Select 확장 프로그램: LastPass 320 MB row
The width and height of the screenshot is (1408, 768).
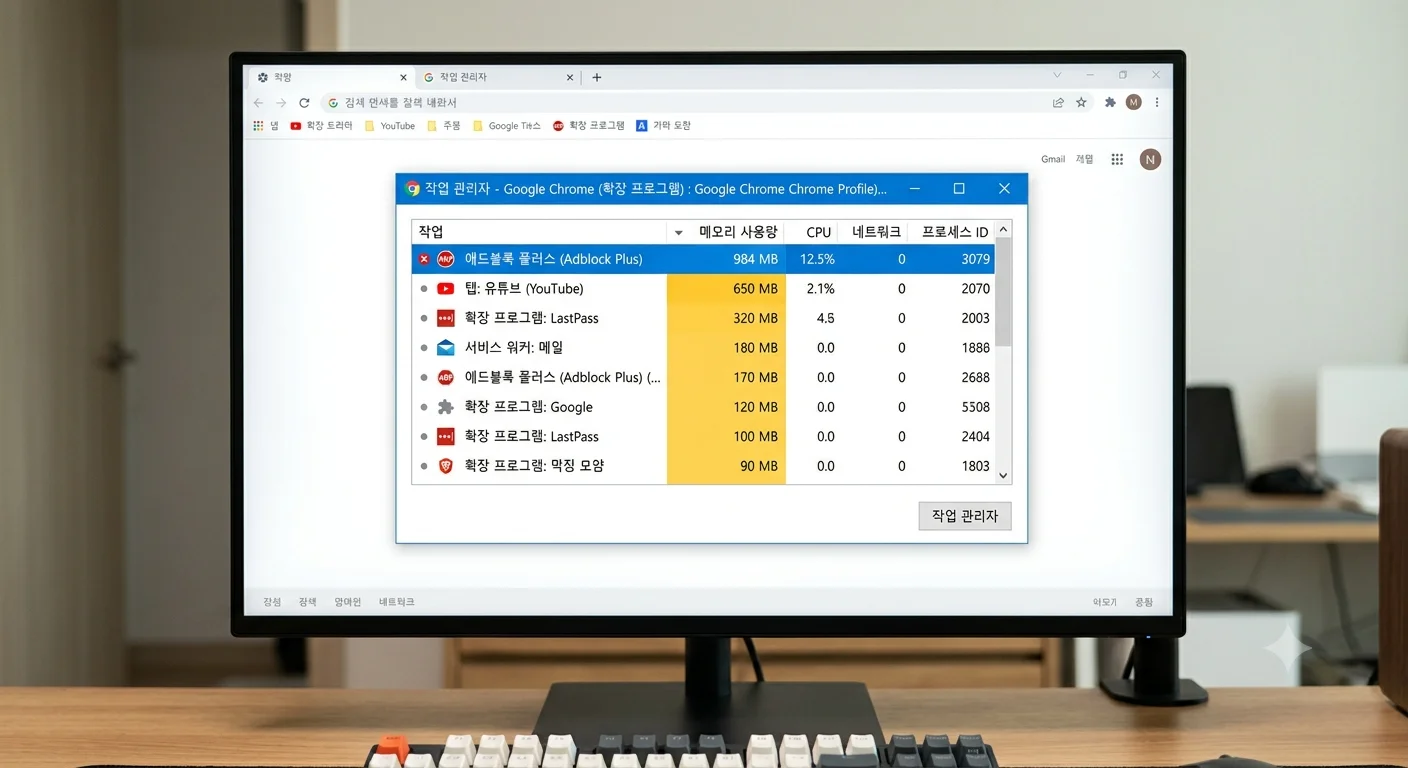point(704,318)
